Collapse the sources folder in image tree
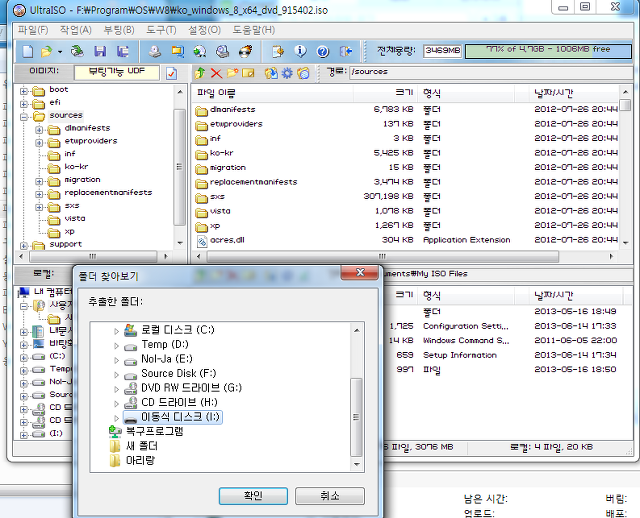 coord(24,117)
